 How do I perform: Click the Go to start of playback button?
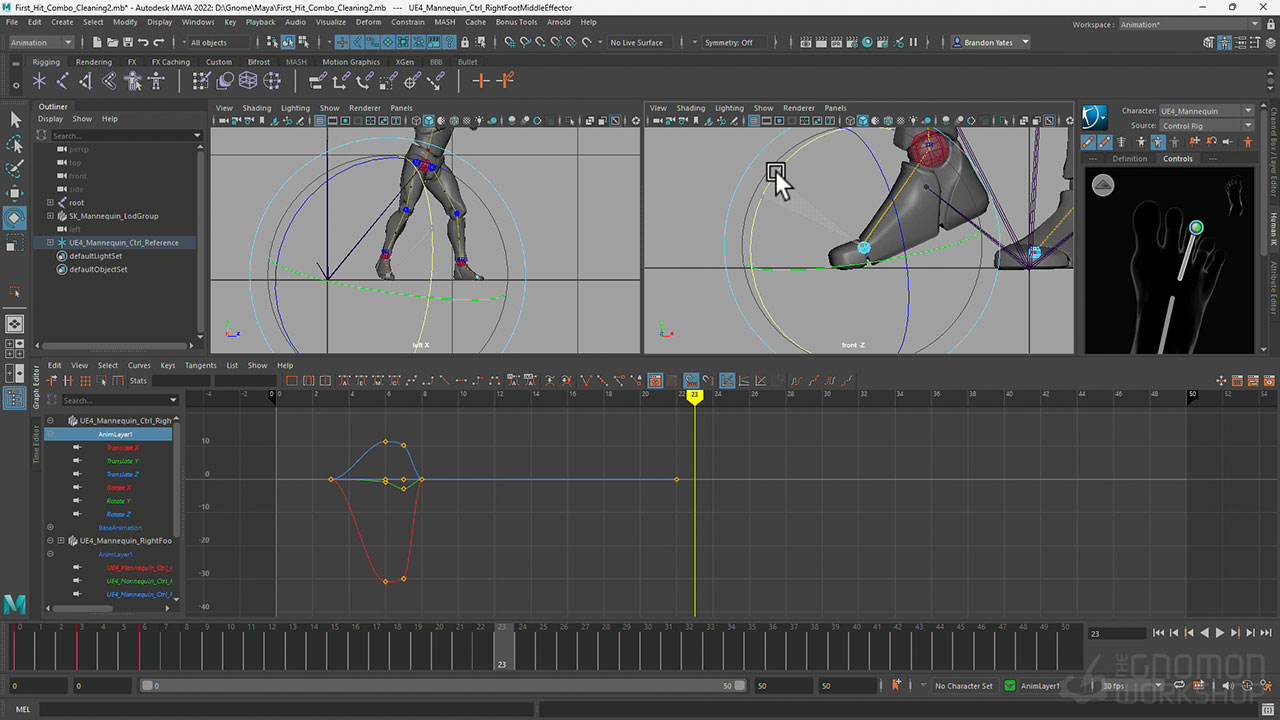[x=1158, y=633]
